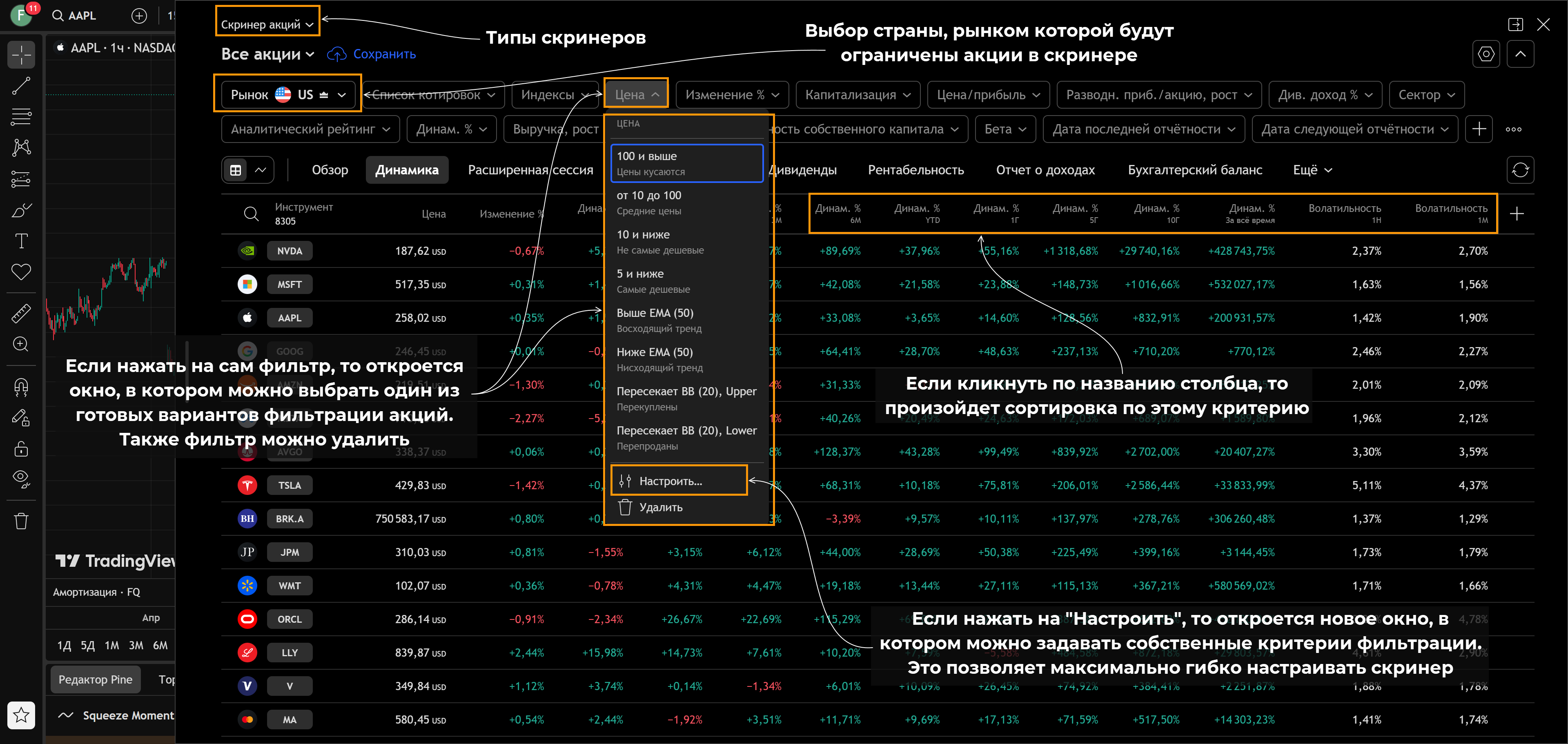This screenshot has height=744, width=1568.
Task: Open the Рынок US market dropdown
Action: coord(288,95)
